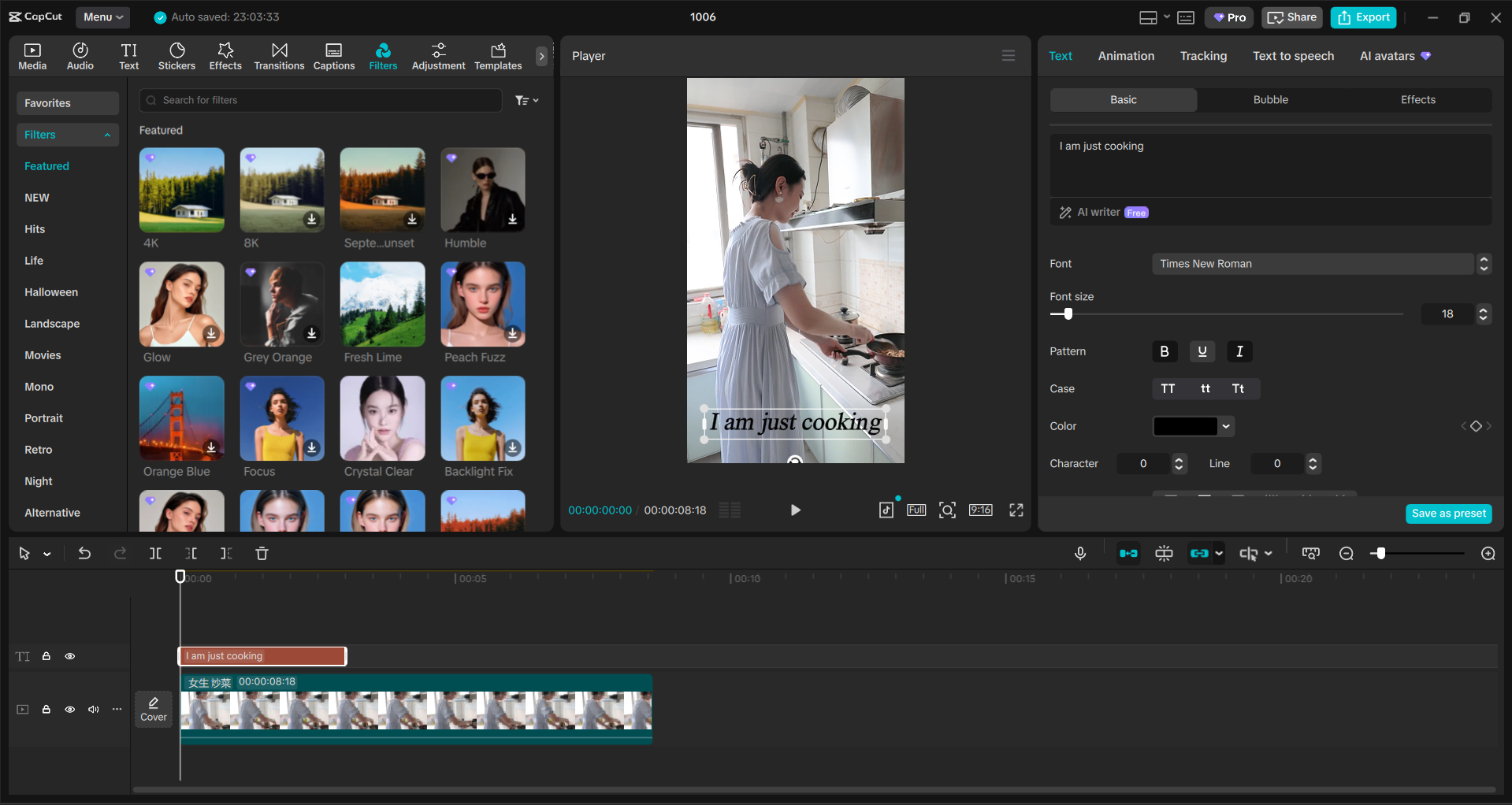Viewport: 1512px width, 805px height.
Task: Open the Stickers panel
Action: pyautogui.click(x=176, y=55)
